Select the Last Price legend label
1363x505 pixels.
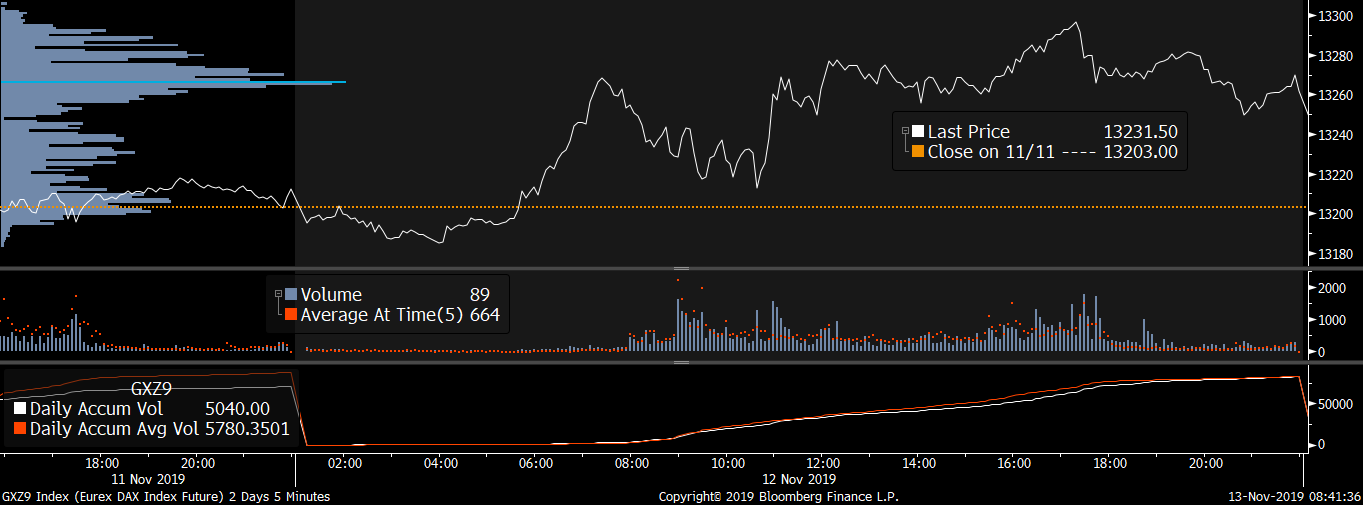pyautogui.click(x=969, y=131)
